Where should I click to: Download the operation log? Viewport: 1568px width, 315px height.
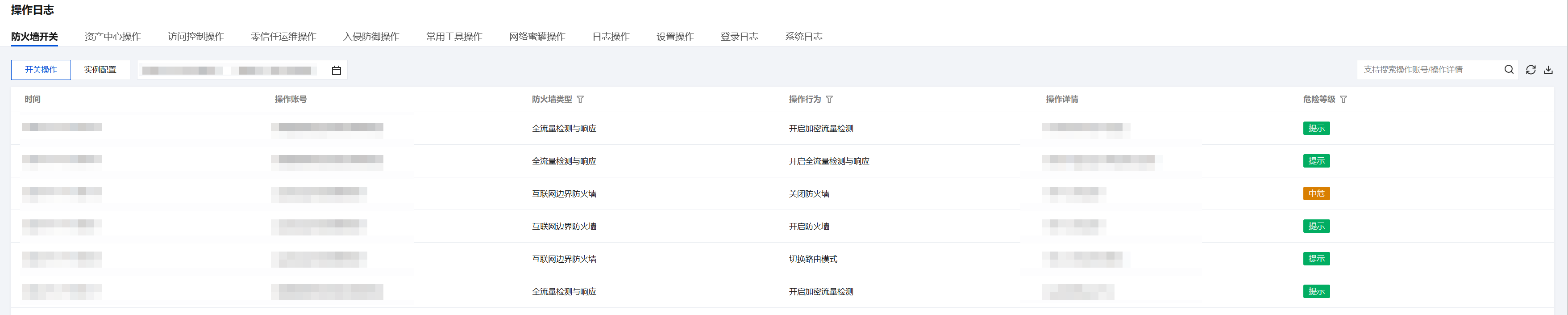[x=1548, y=70]
